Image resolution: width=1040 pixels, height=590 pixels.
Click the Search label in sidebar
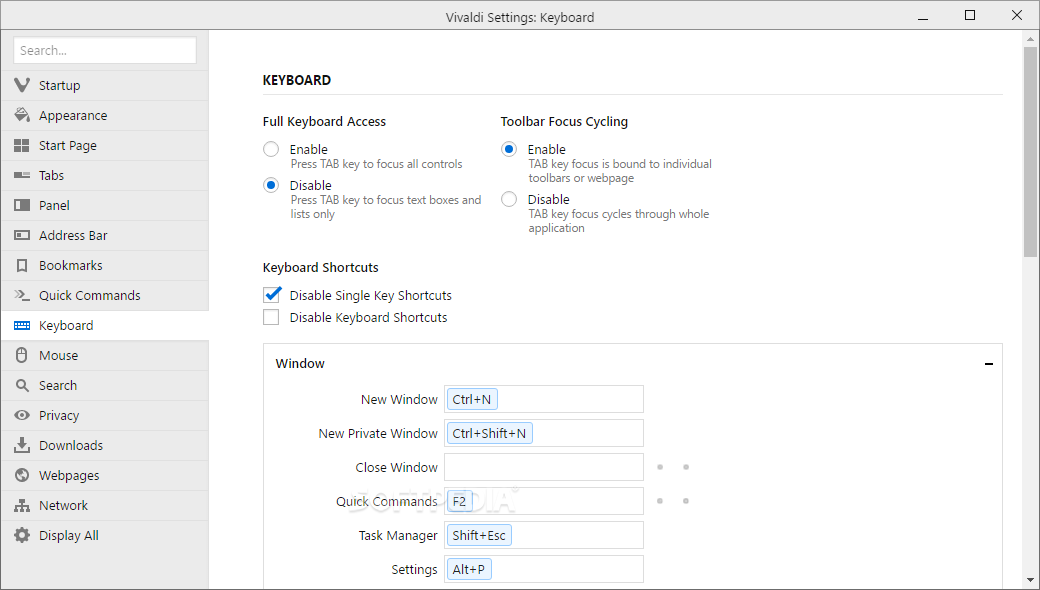[x=58, y=385]
